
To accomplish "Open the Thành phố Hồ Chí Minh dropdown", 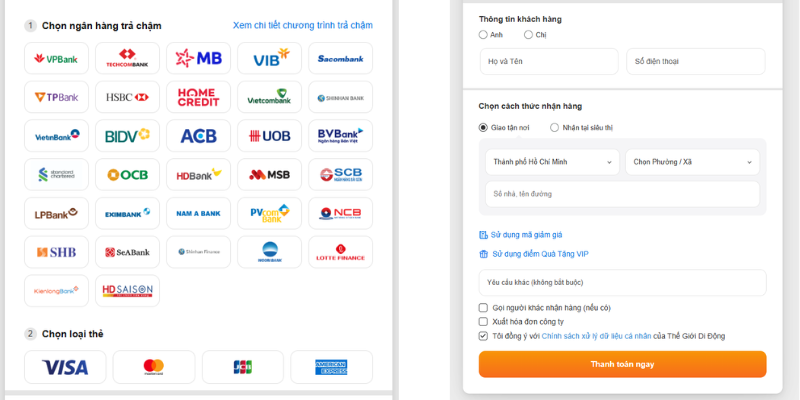I will click(x=552, y=162).
